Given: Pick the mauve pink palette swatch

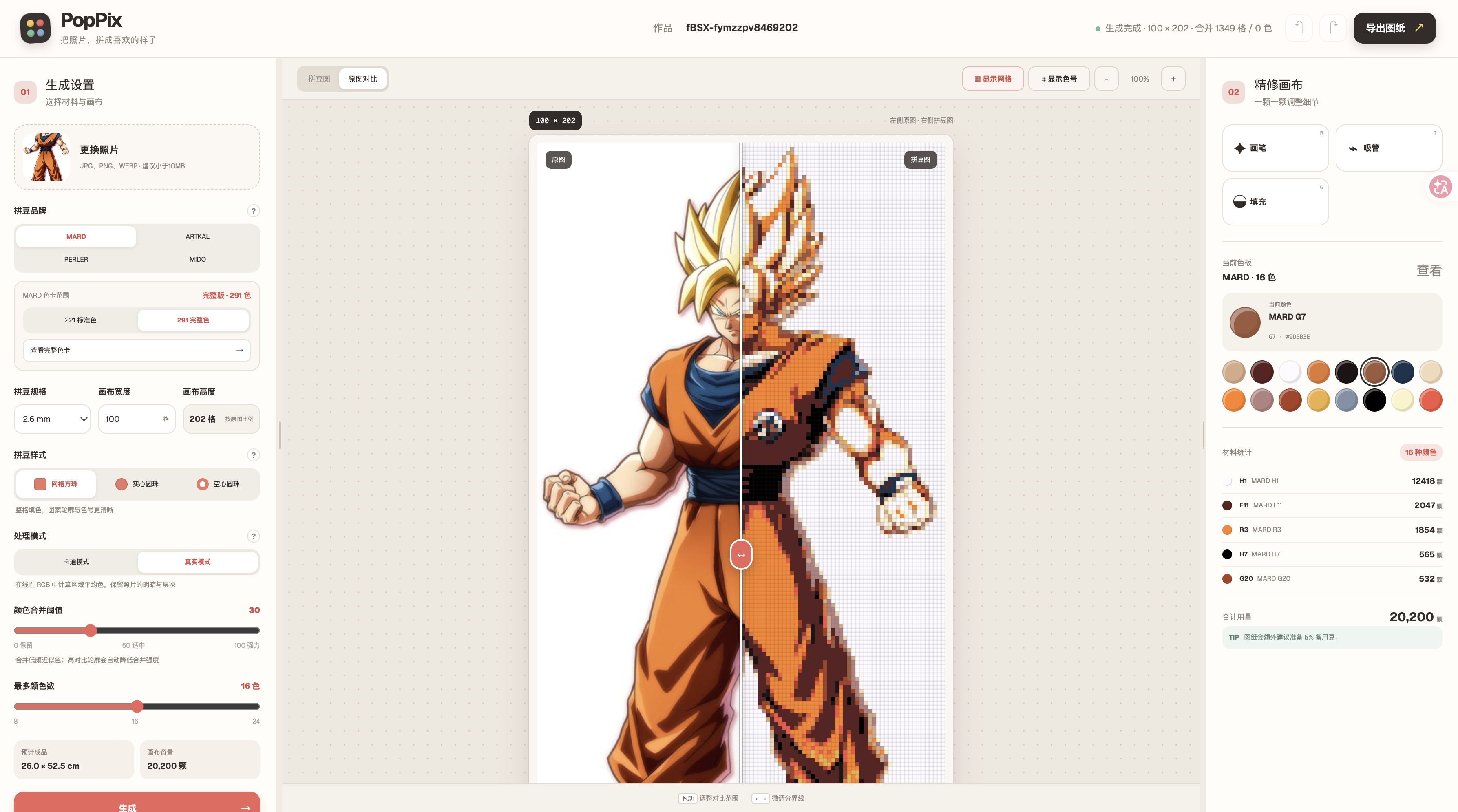Looking at the screenshot, I should point(1261,400).
